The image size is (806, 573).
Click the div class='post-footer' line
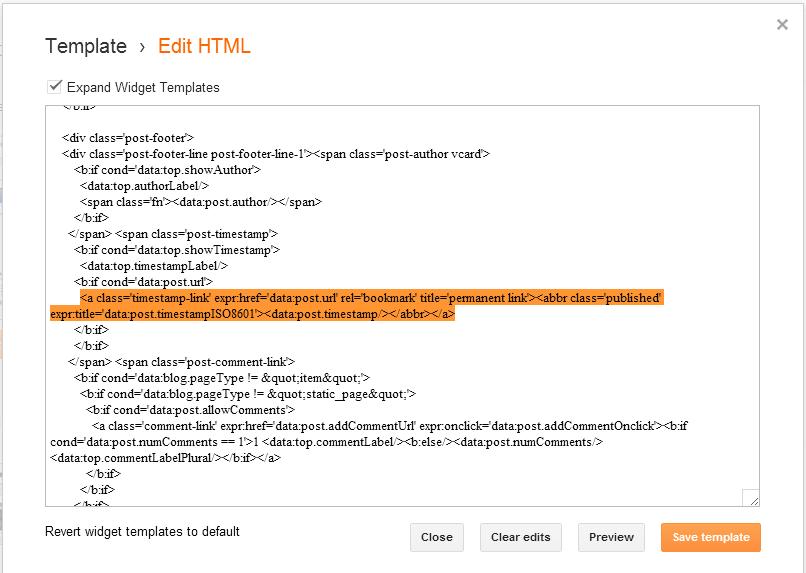point(128,138)
